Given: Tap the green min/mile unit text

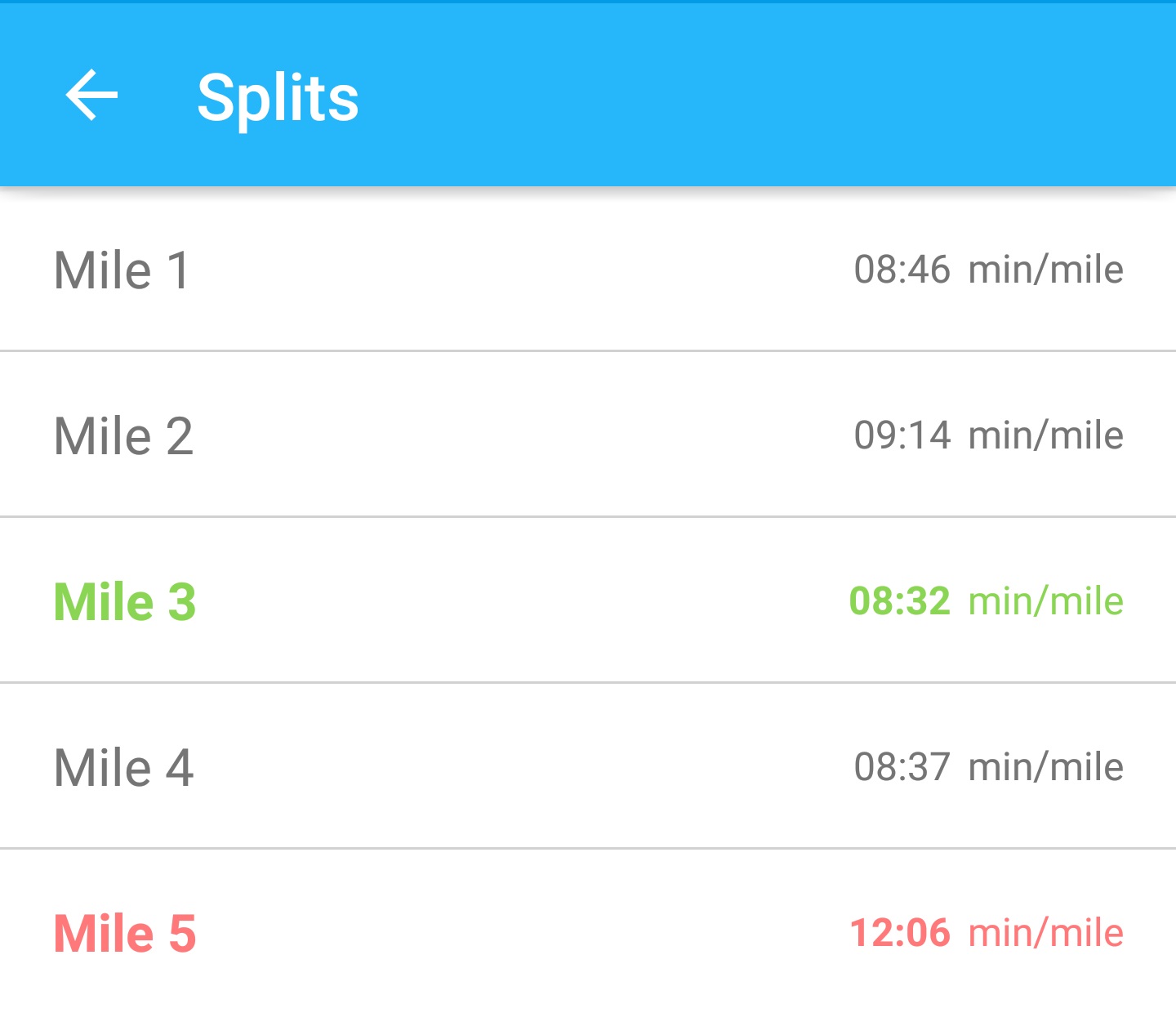Looking at the screenshot, I should click(1045, 601).
